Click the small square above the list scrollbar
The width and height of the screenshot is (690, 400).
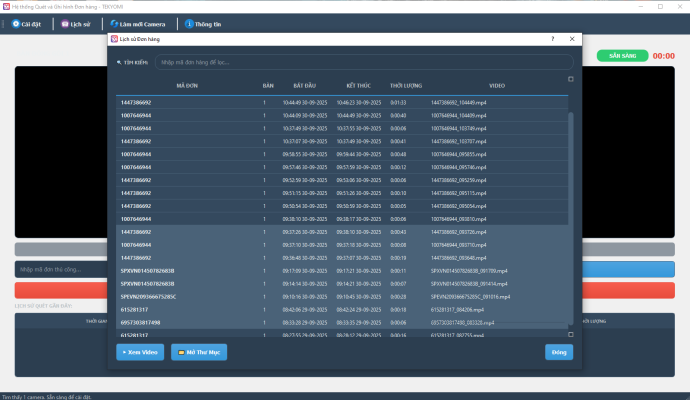coord(571,79)
